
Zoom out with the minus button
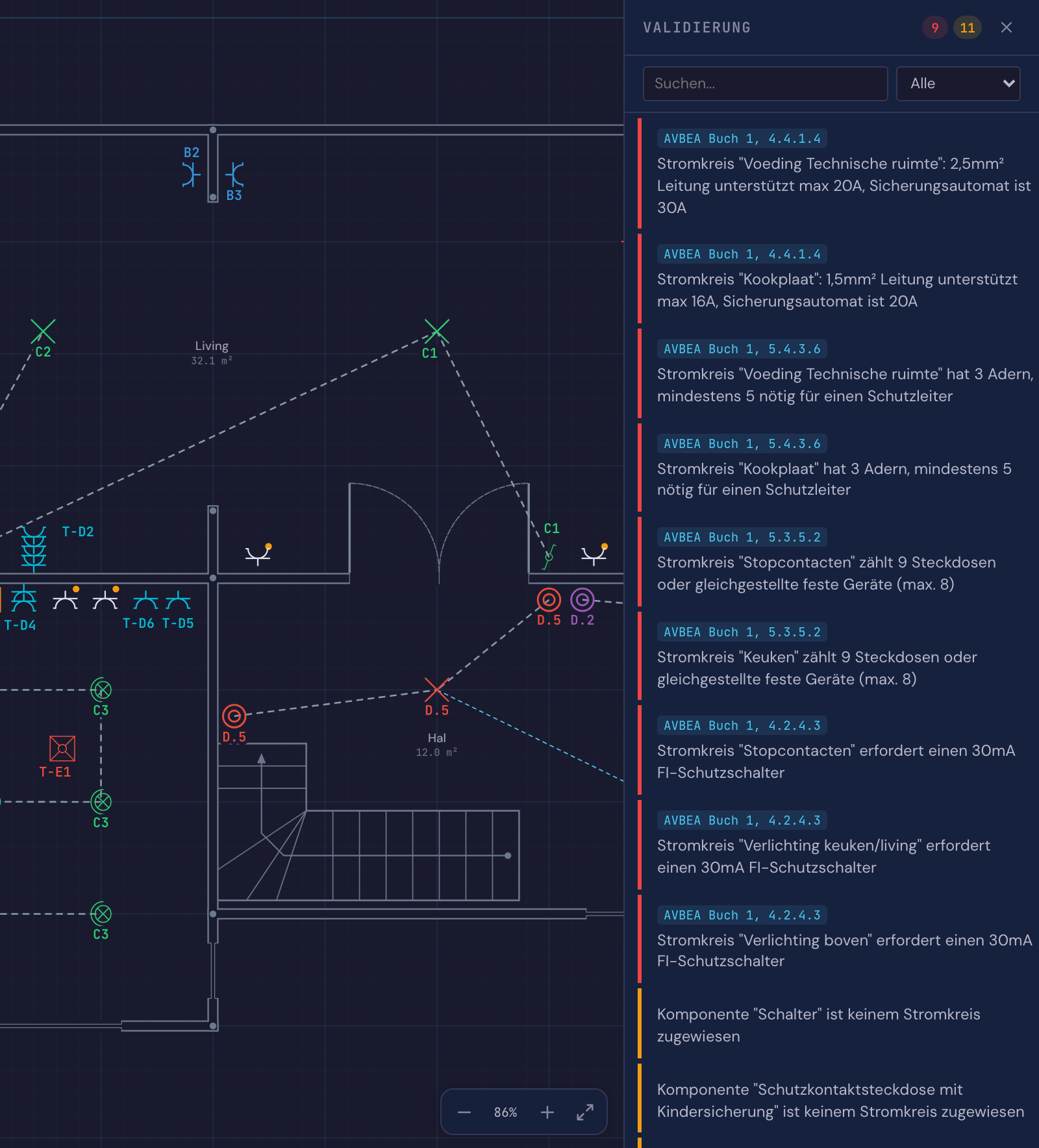pos(464,1112)
